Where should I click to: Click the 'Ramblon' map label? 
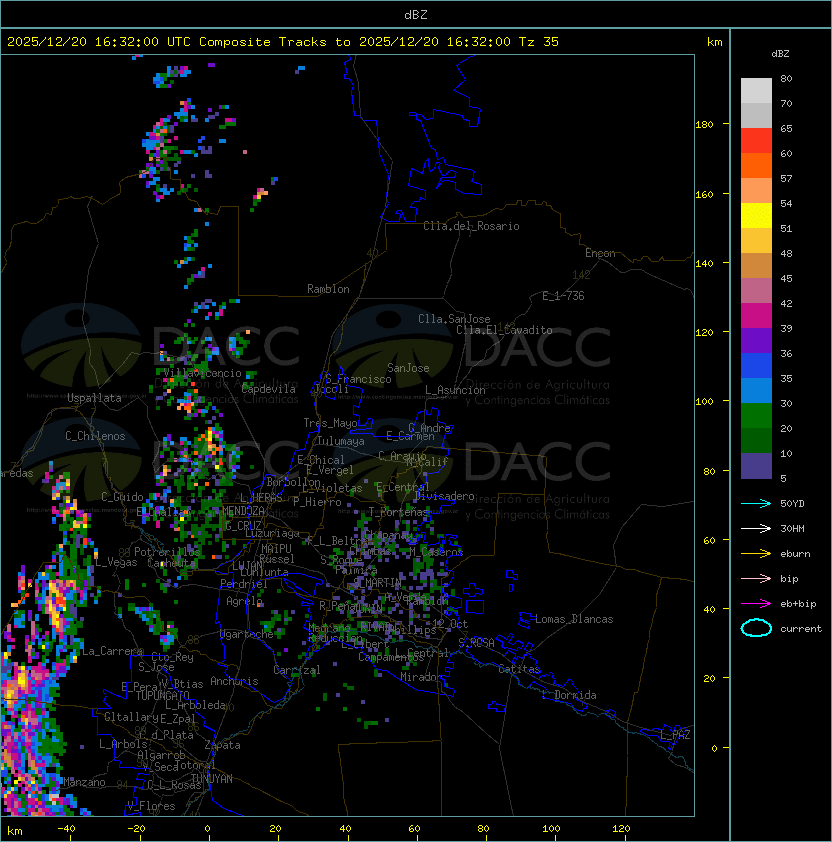328,289
